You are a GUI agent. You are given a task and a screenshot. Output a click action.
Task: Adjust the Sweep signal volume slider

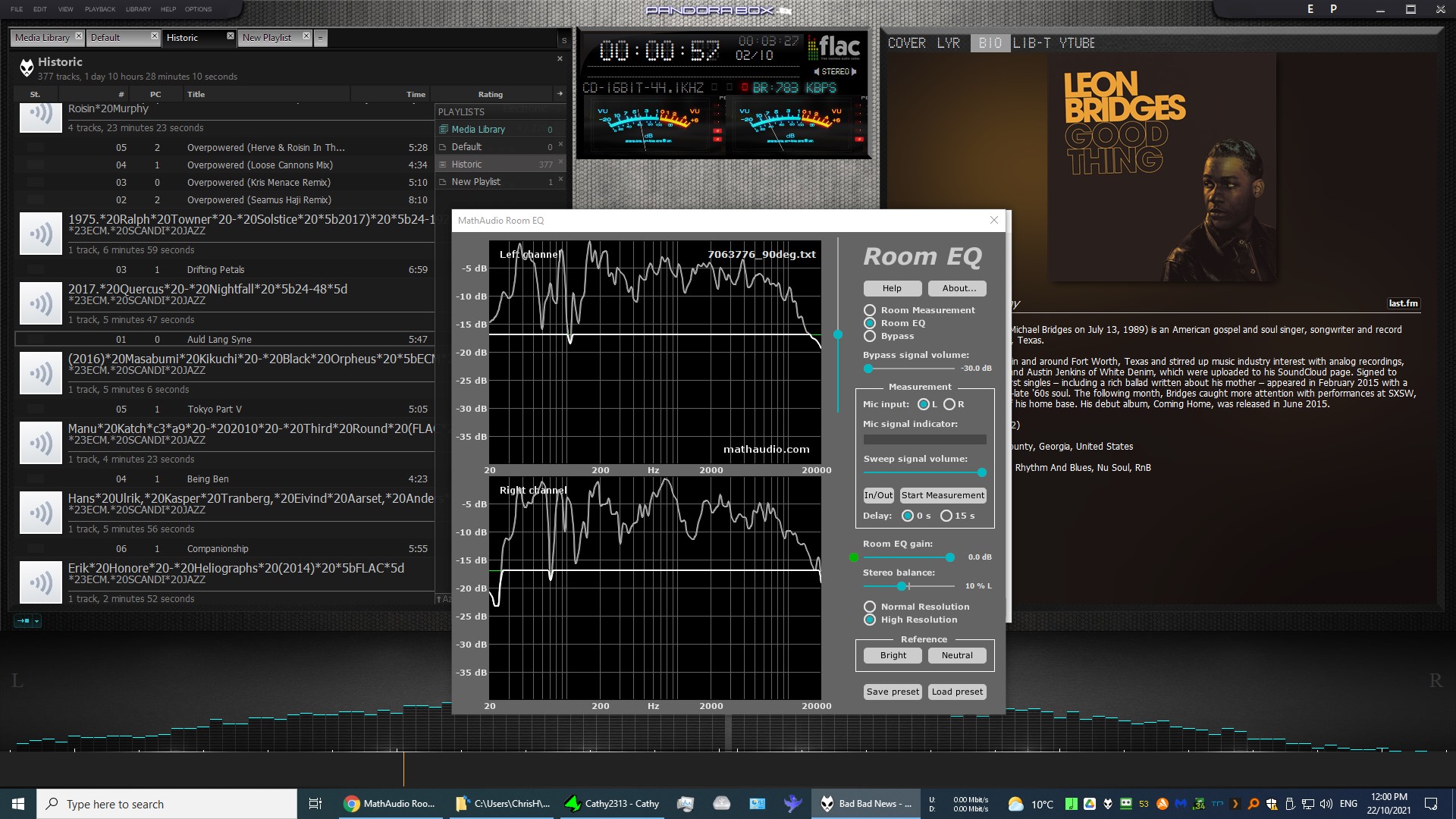(x=925, y=472)
